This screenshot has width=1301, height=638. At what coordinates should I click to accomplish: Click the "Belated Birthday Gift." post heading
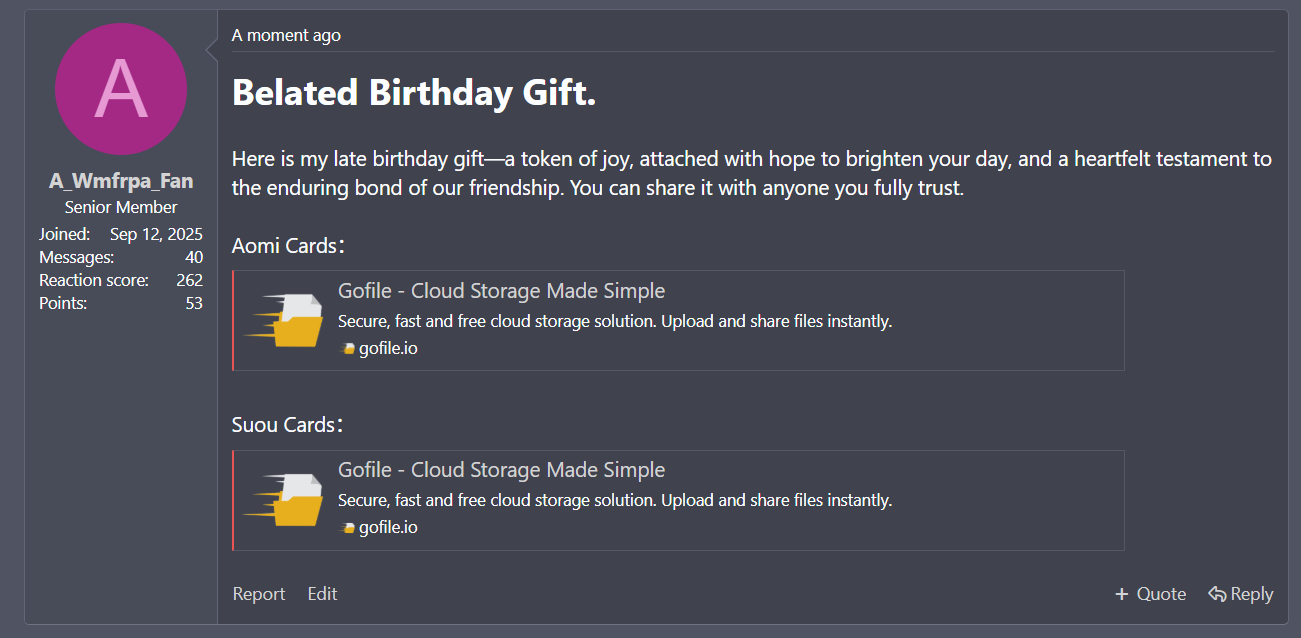(x=414, y=93)
